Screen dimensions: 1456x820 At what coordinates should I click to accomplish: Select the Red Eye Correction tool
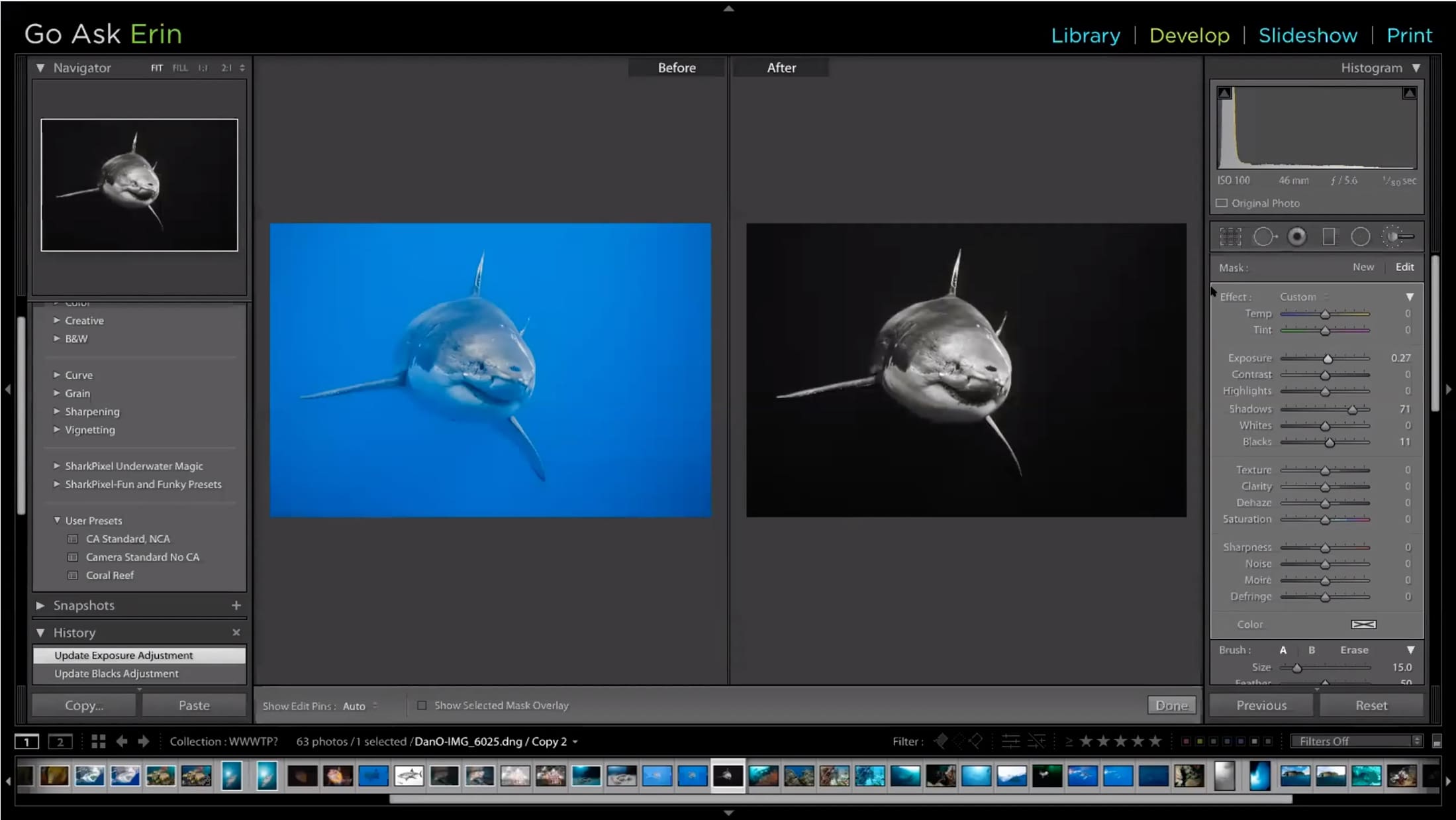1297,236
